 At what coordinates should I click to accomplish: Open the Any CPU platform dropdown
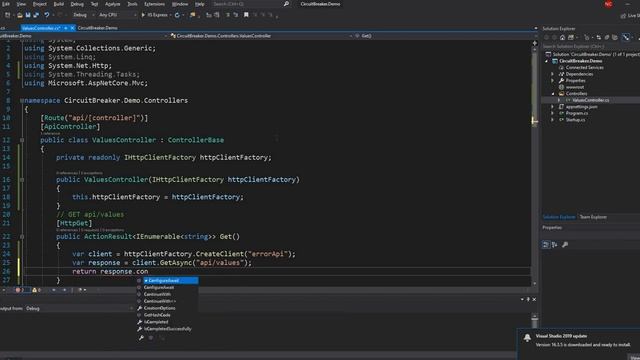[118, 15]
